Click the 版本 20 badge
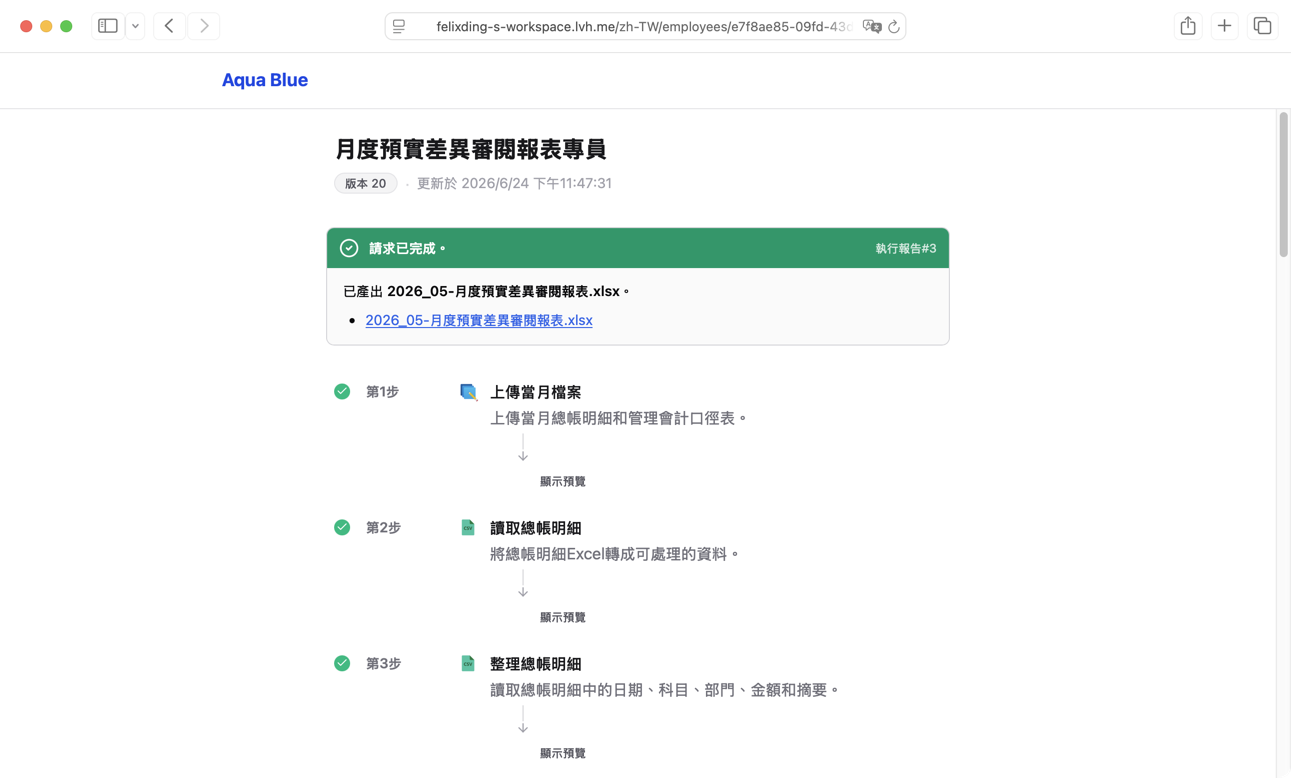Viewport: 1291px width, 778px height. (365, 183)
